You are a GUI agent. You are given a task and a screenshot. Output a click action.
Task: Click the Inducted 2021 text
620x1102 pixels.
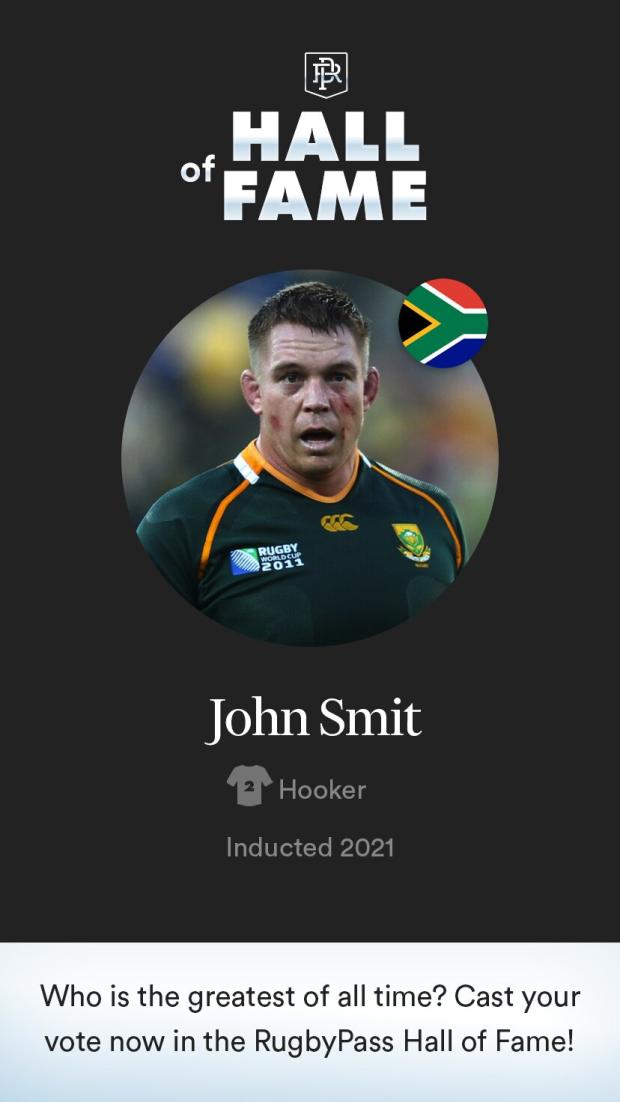(310, 848)
